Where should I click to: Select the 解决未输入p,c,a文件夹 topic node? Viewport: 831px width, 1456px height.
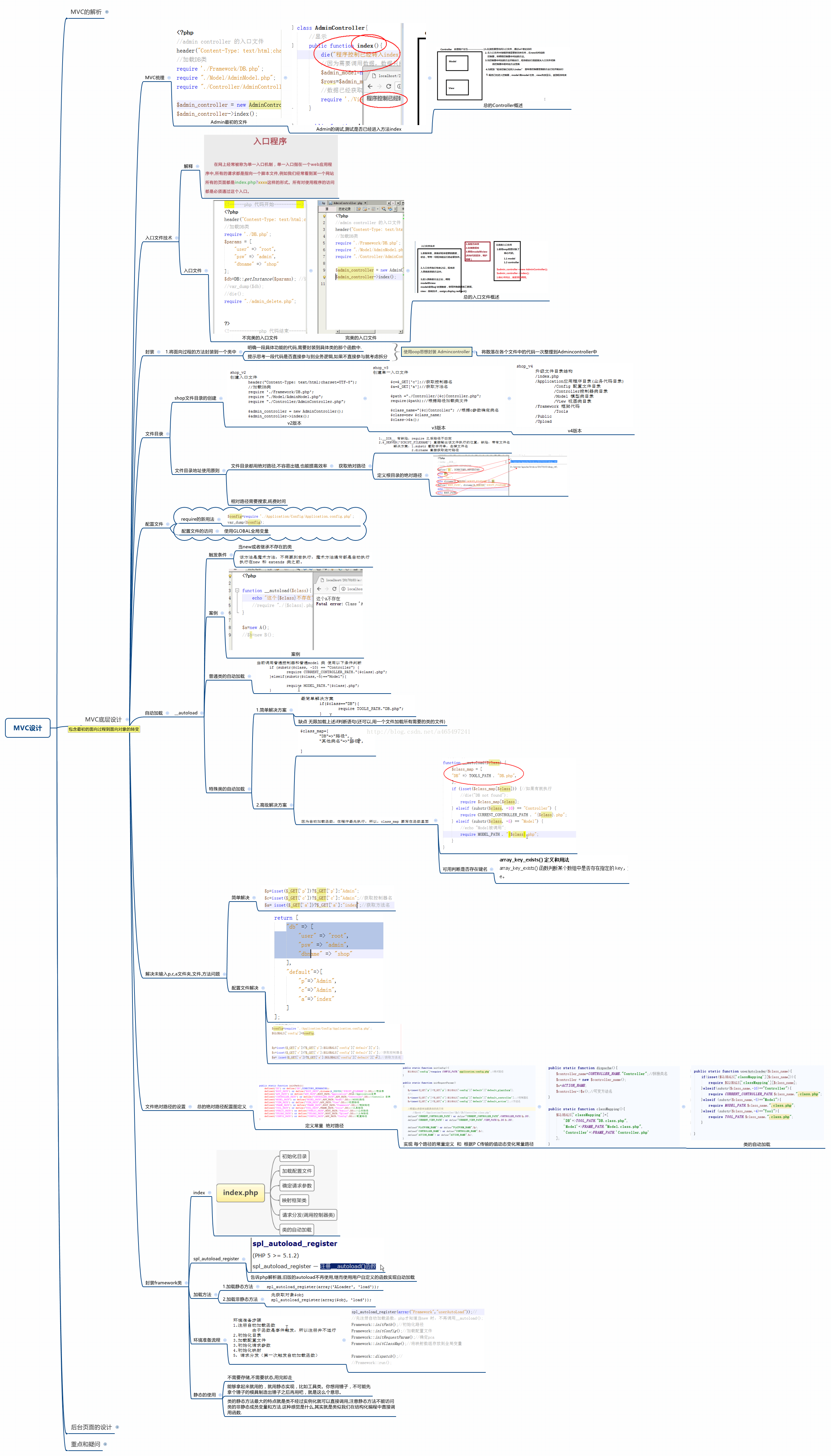point(182,974)
